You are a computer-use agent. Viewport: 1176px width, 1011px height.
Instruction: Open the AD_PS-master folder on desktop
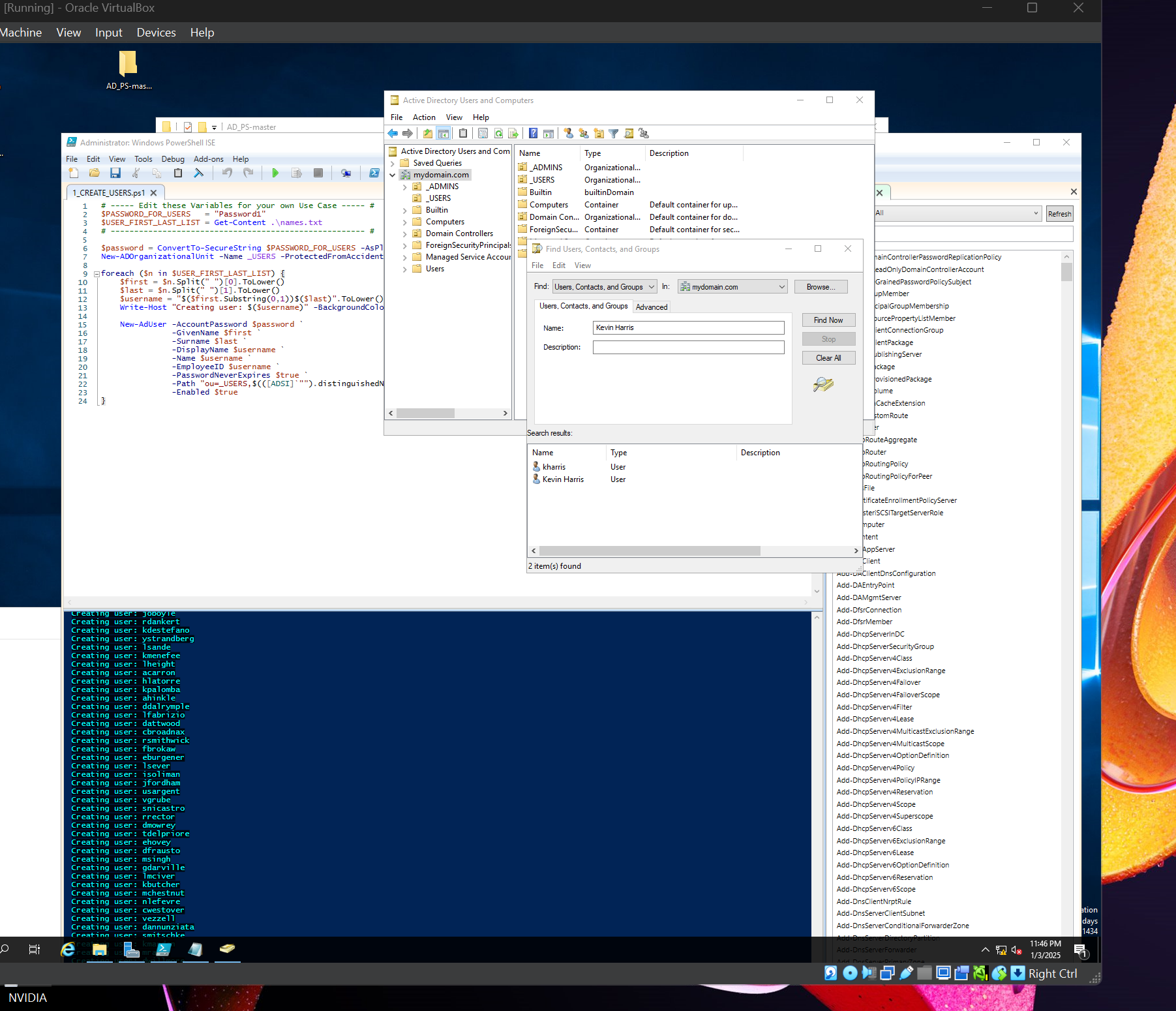pyautogui.click(x=128, y=70)
